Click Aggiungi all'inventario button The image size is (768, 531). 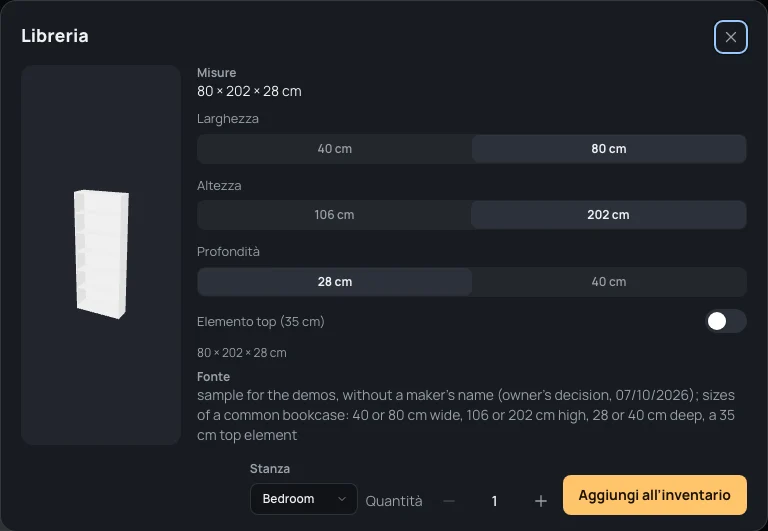655,495
